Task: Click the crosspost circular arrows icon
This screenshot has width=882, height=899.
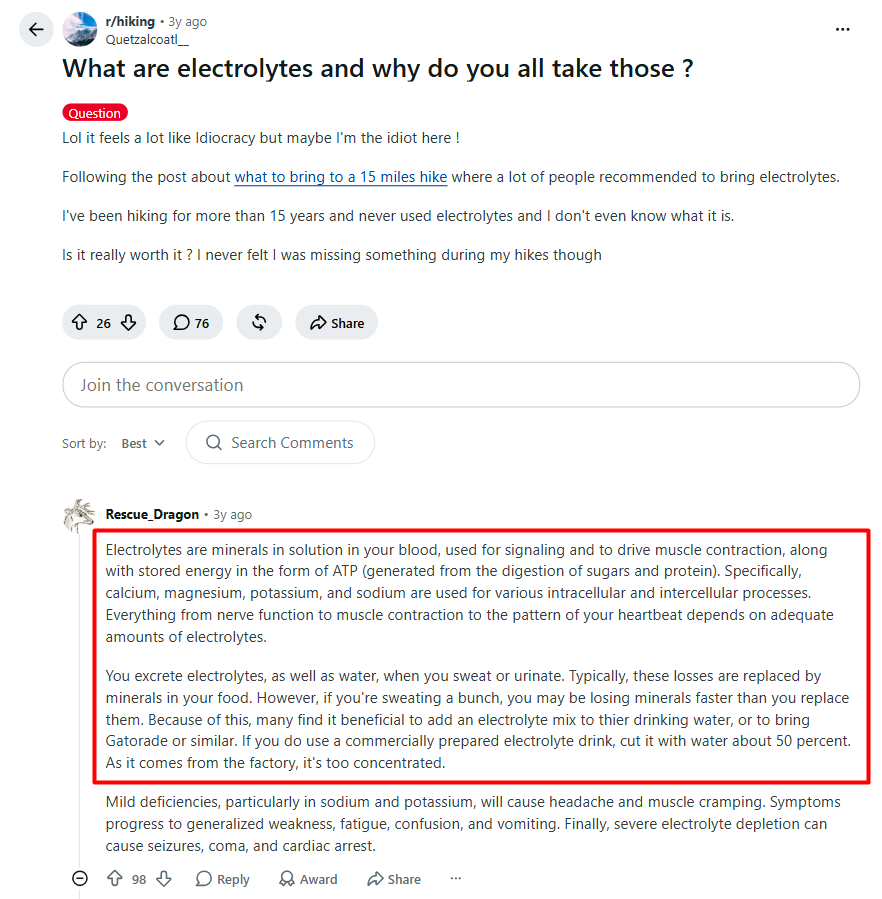Action: coord(259,323)
